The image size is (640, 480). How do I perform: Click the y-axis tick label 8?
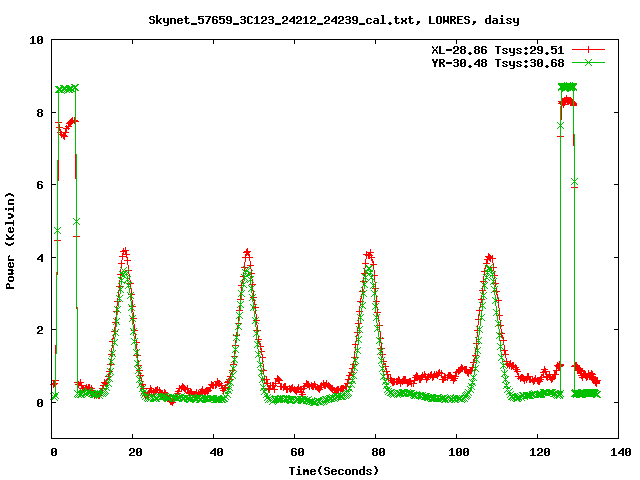click(x=40, y=113)
